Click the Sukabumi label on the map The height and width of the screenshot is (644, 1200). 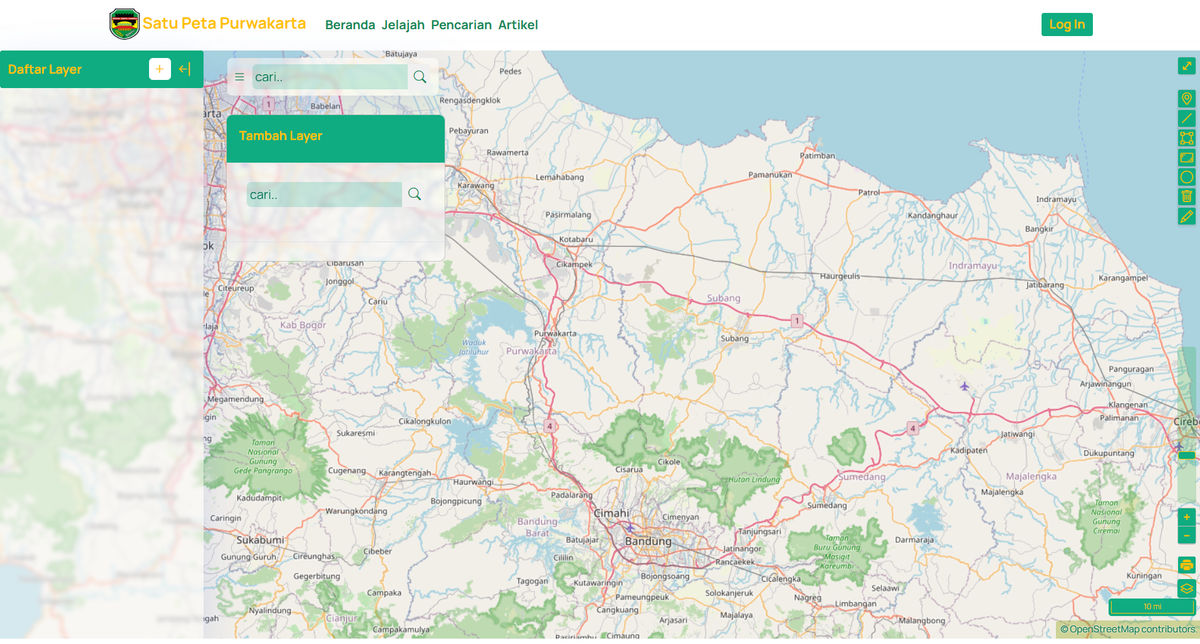click(260, 540)
